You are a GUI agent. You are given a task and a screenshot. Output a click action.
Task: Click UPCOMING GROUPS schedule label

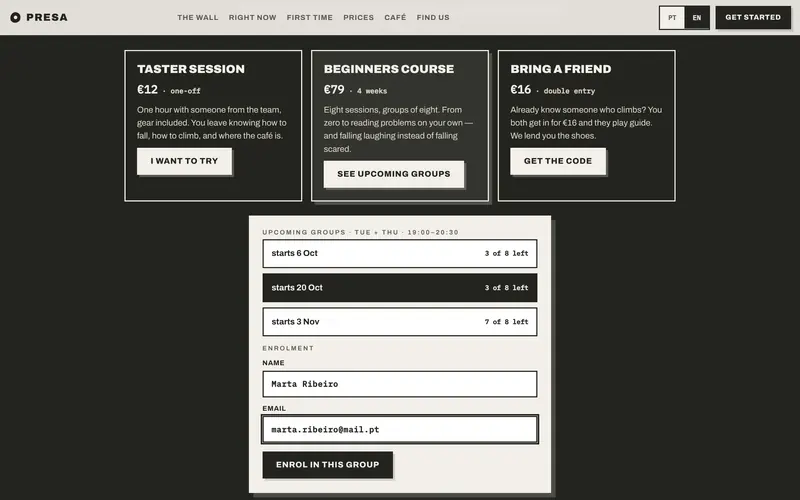coord(360,232)
